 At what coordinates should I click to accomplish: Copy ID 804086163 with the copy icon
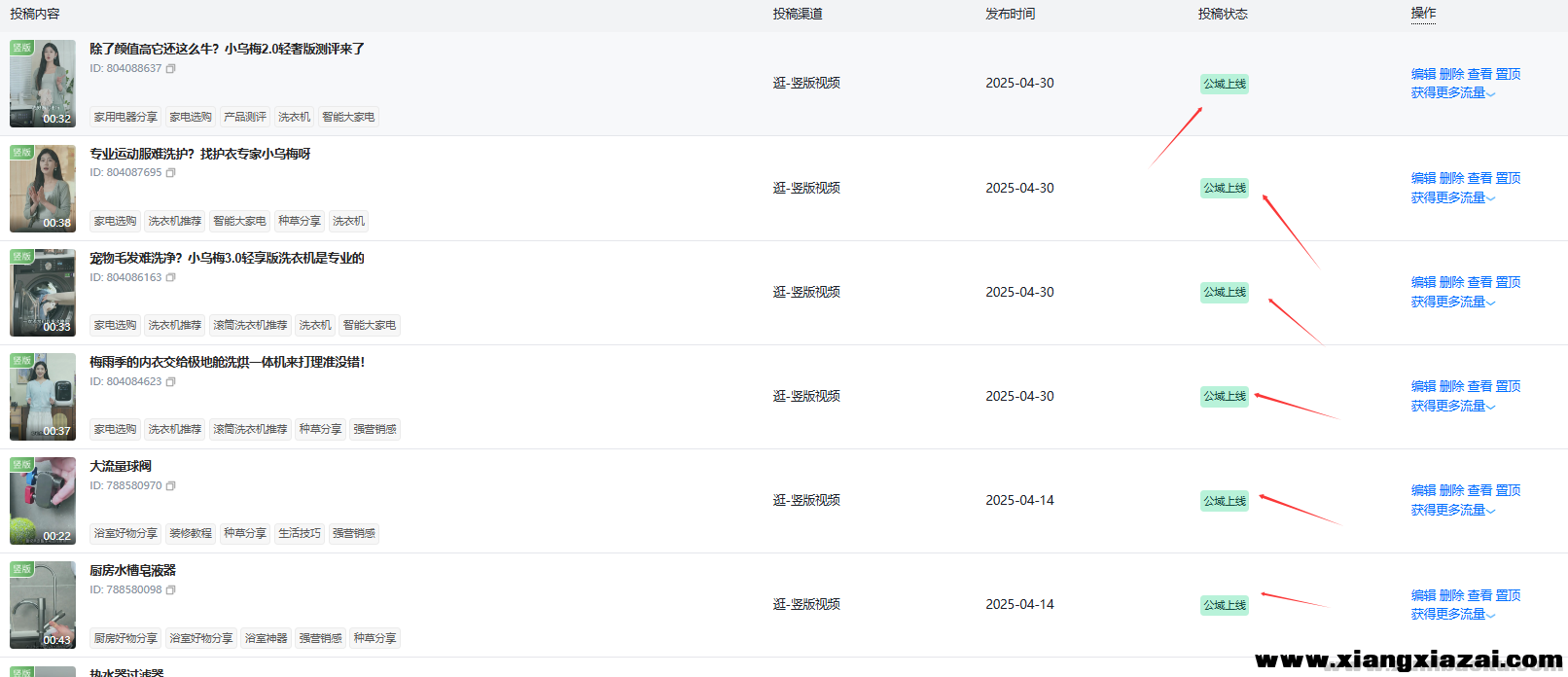point(171,278)
